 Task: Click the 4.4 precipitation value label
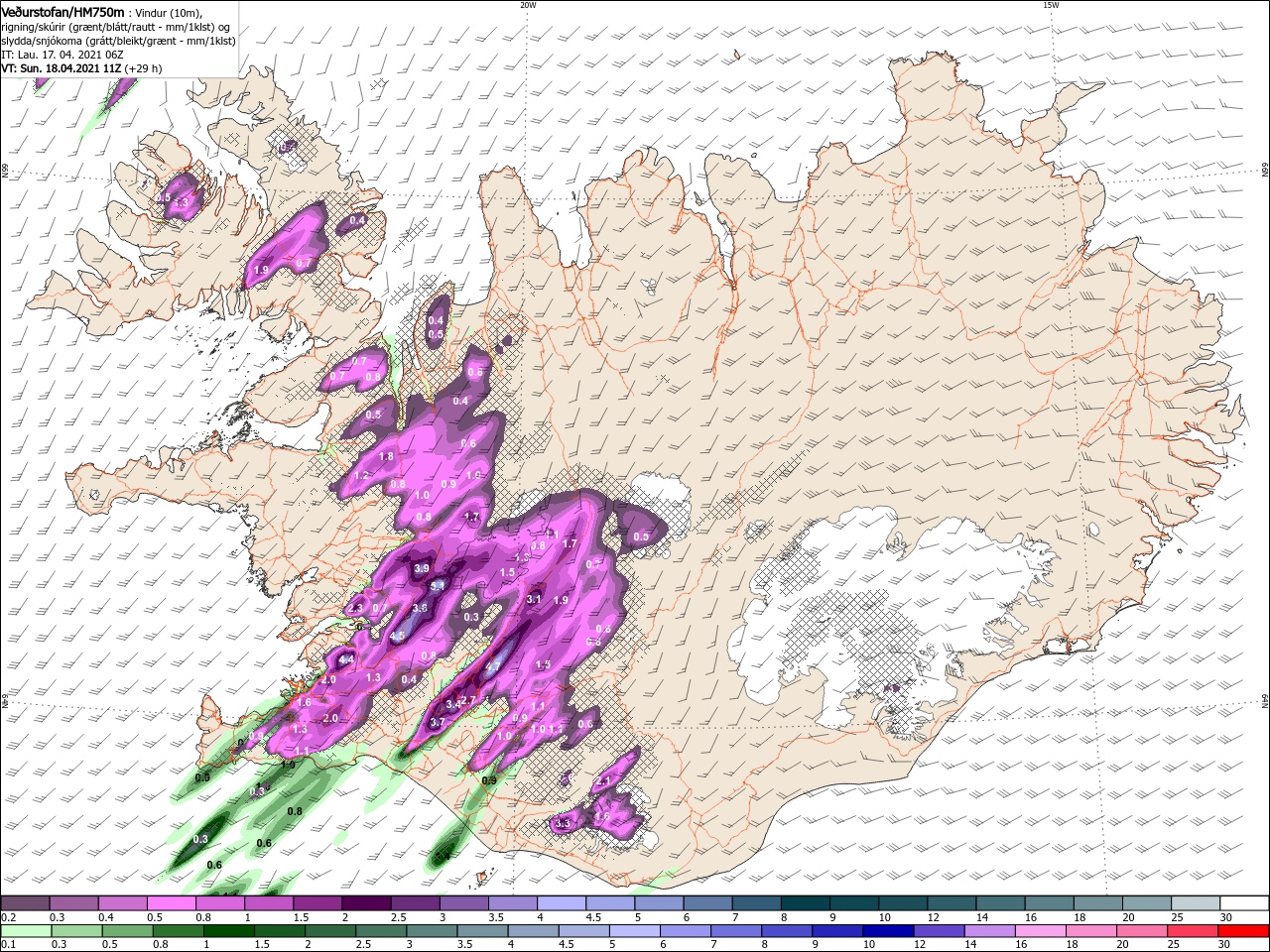(x=346, y=659)
